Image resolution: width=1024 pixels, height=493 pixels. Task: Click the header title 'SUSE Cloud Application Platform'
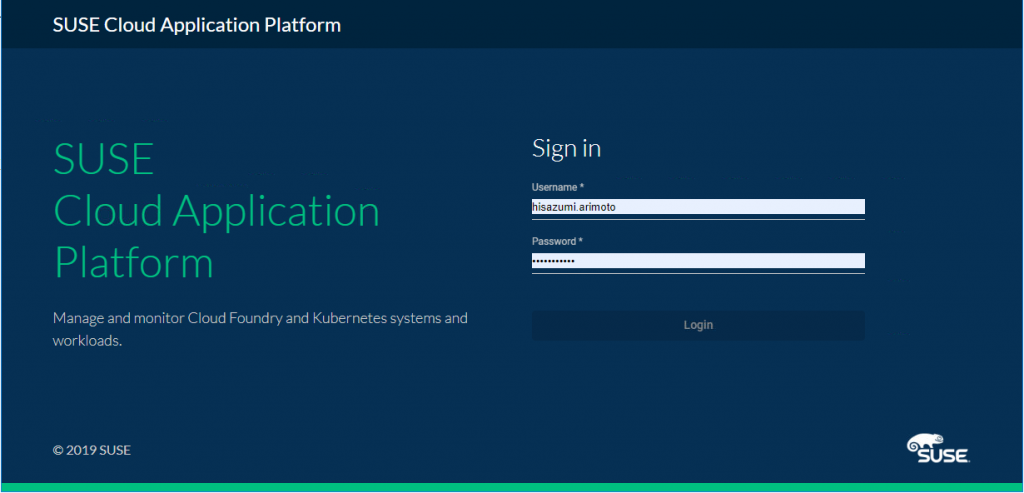pos(197,25)
